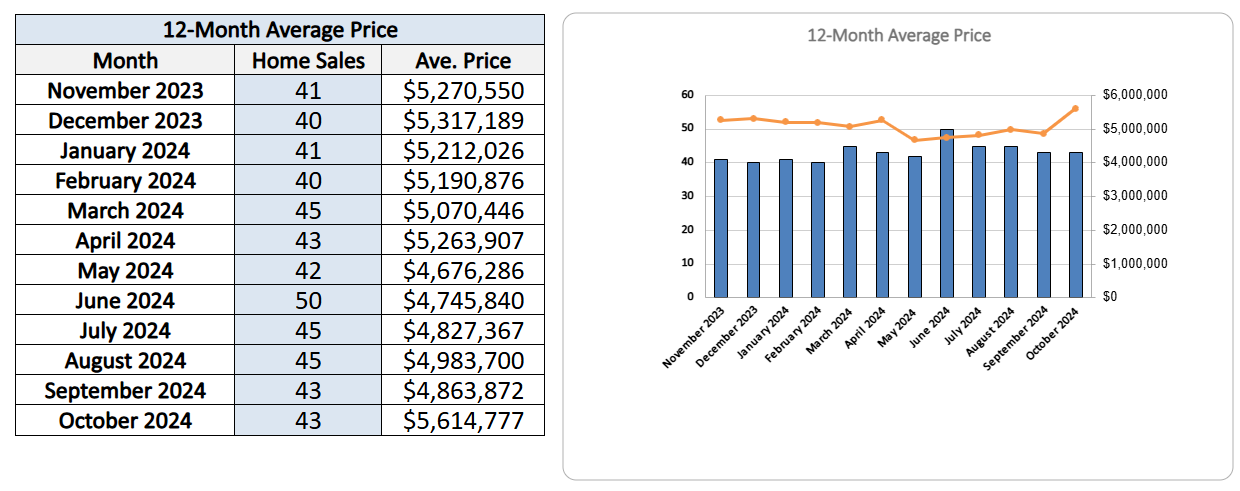
Task: Select the November 2023 bar in chart
Action: [x=721, y=228]
